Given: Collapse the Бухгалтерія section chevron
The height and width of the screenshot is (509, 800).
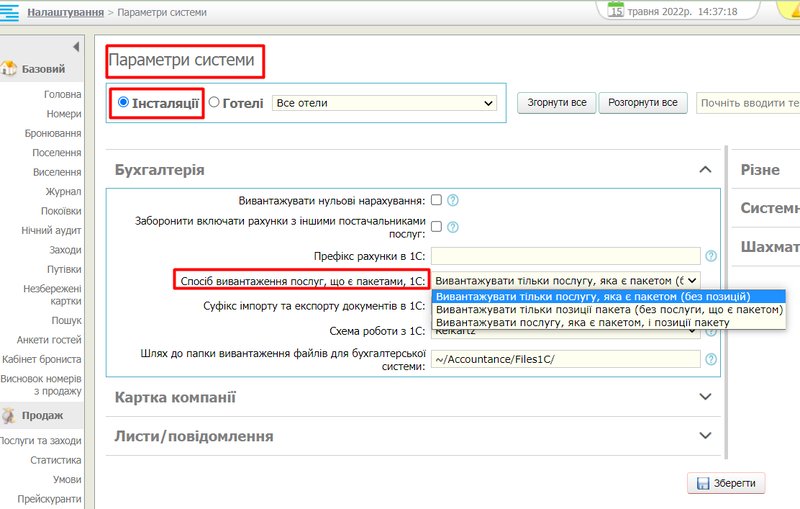Looking at the screenshot, I should [x=705, y=170].
